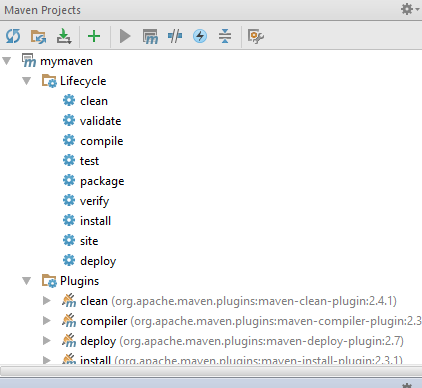Select the Lifecycle folder label

pos(83,81)
